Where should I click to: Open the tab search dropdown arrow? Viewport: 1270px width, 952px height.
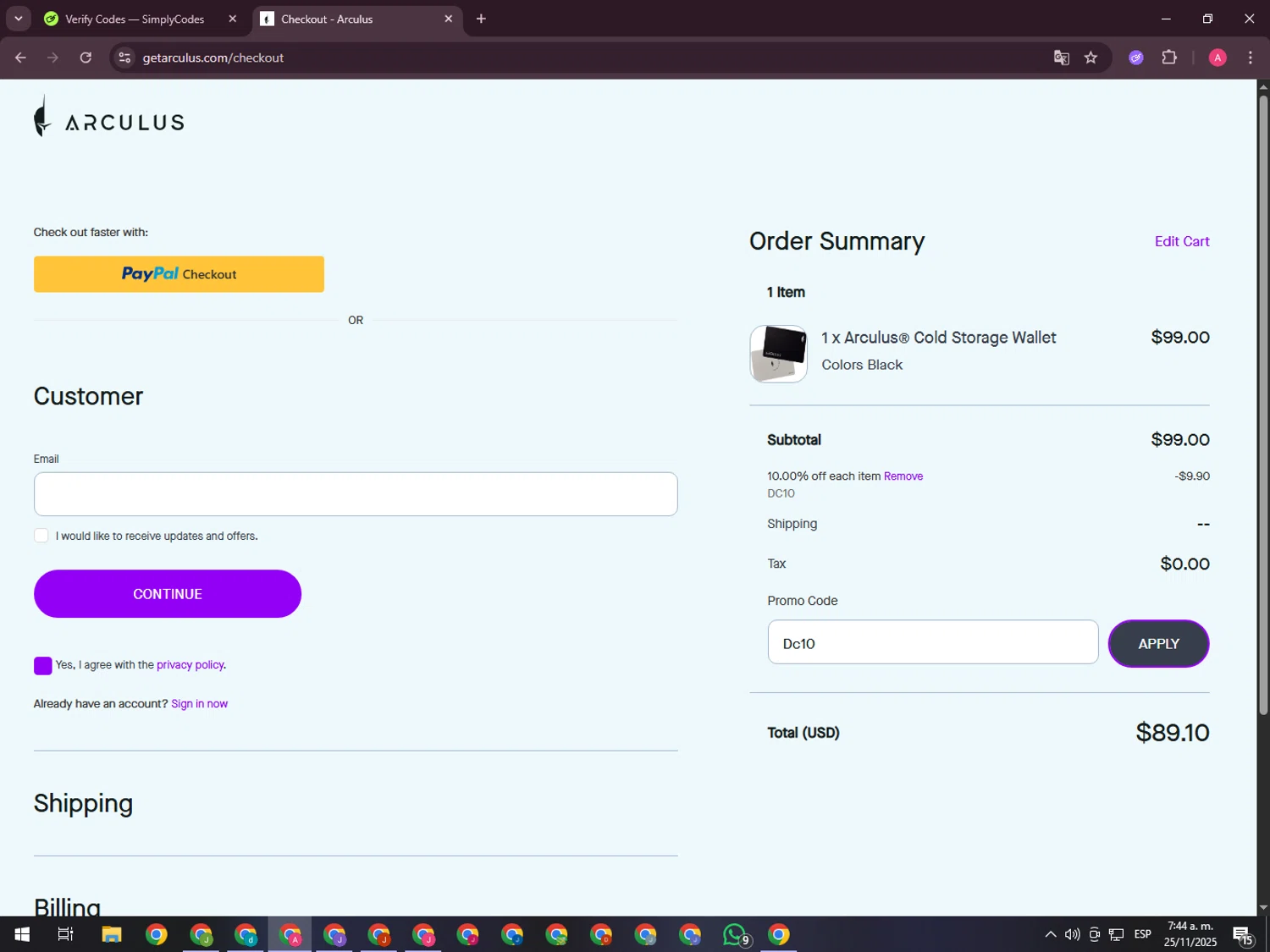click(18, 19)
